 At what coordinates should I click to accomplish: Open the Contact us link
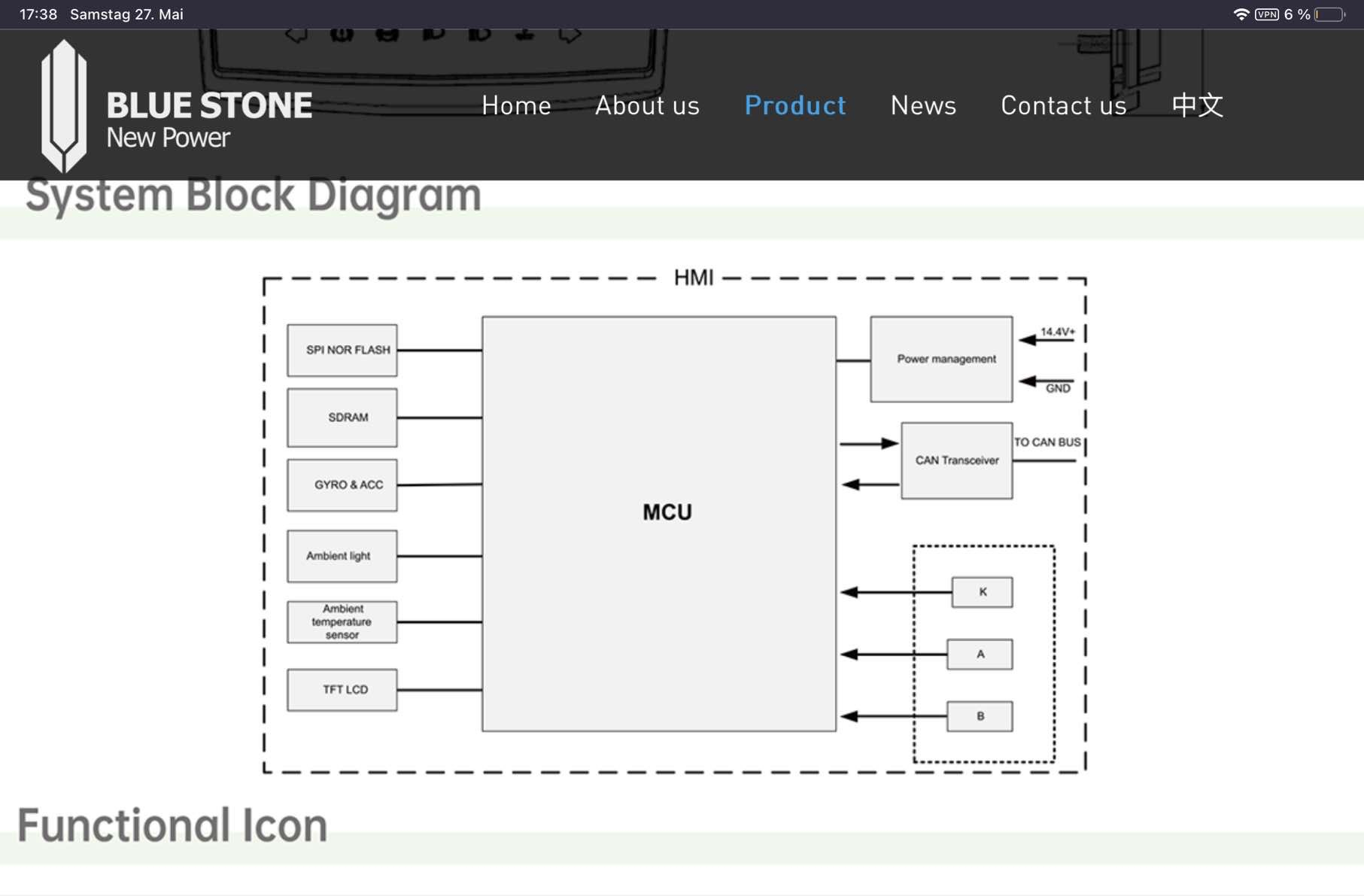[1063, 106]
